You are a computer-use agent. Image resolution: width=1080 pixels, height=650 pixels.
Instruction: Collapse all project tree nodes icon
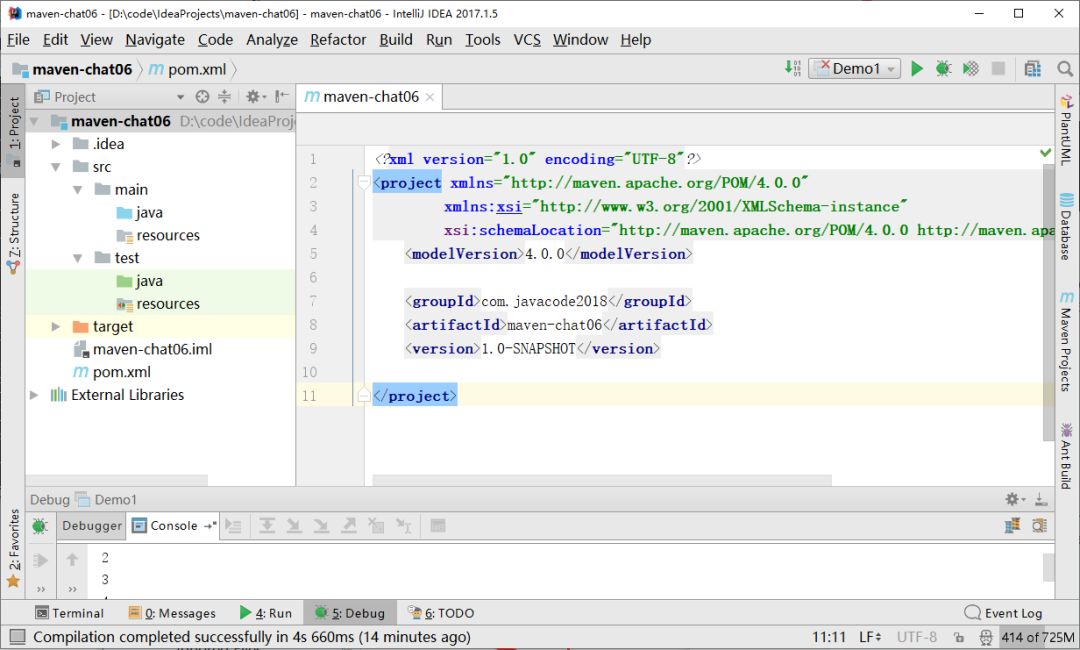coord(224,97)
